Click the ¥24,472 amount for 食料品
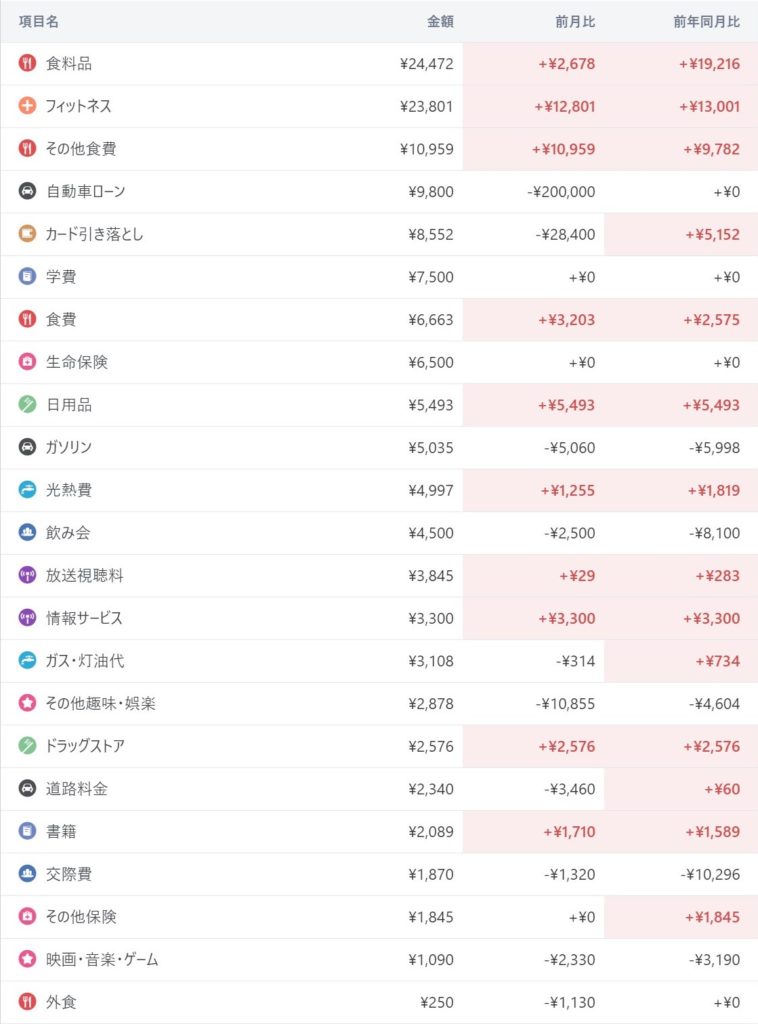The width and height of the screenshot is (758, 1024). (426, 64)
